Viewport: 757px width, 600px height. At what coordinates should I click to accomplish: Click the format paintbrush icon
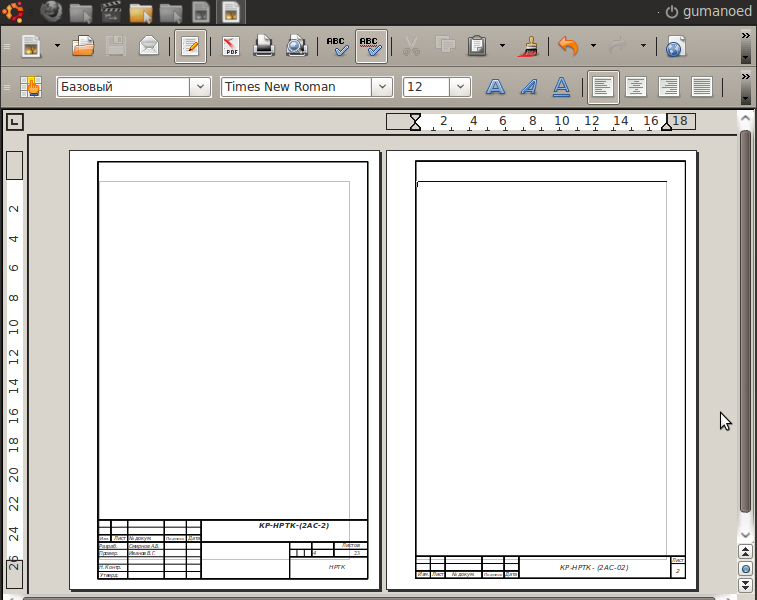[532, 46]
